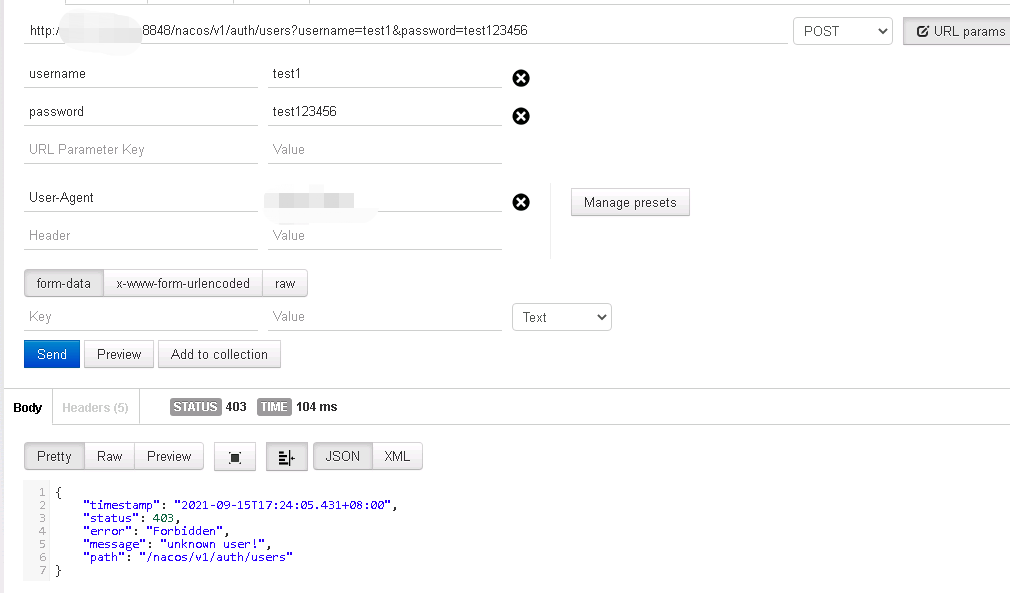Send the request
This screenshot has height=593, width=1010.
[x=52, y=354]
